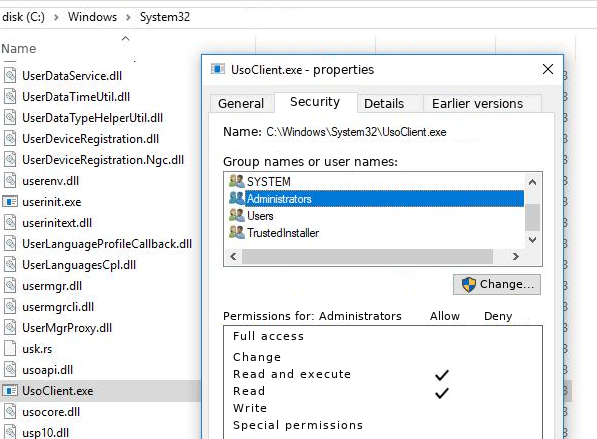Click the UserLanguageProfileCallback.dll file icon
Screen dimensions: 597x439
(10, 244)
